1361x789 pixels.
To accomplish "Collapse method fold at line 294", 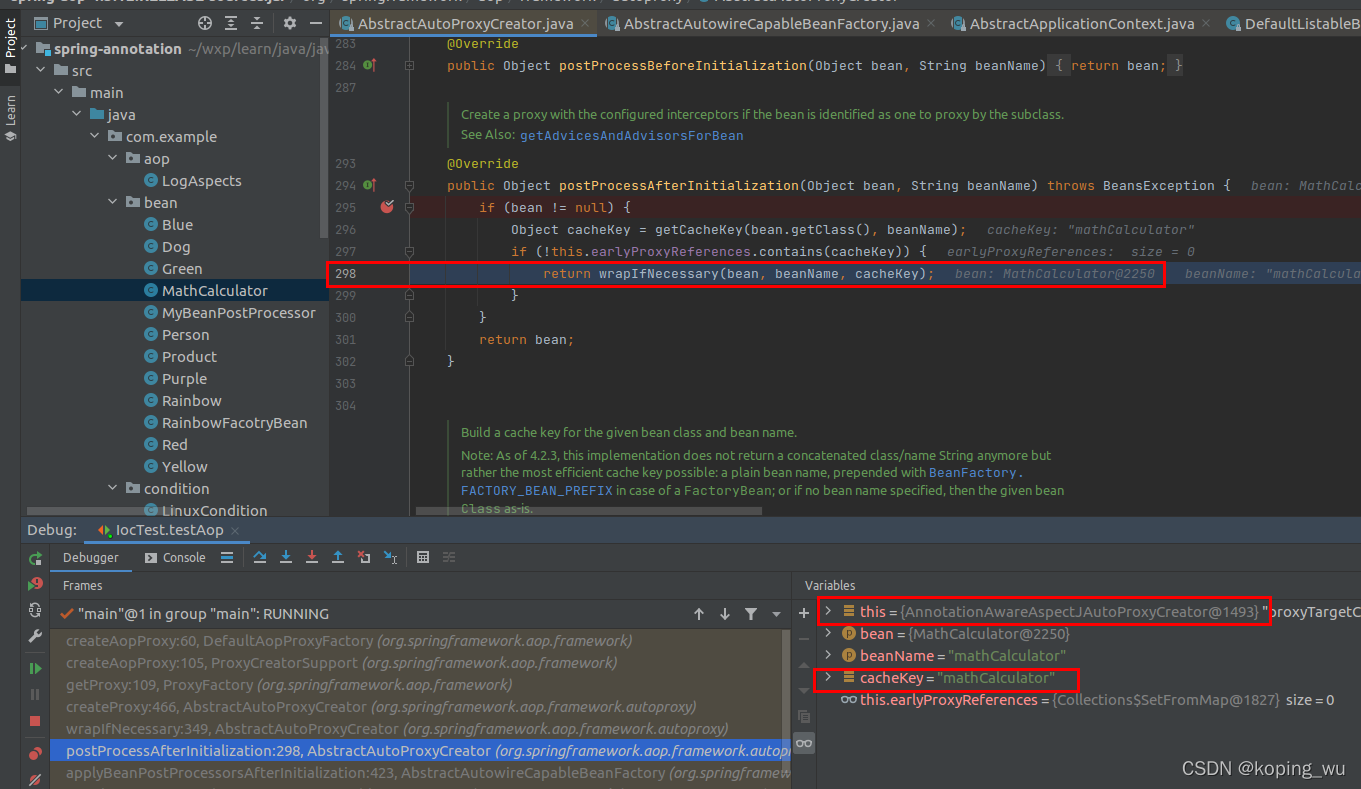I will tap(409, 185).
